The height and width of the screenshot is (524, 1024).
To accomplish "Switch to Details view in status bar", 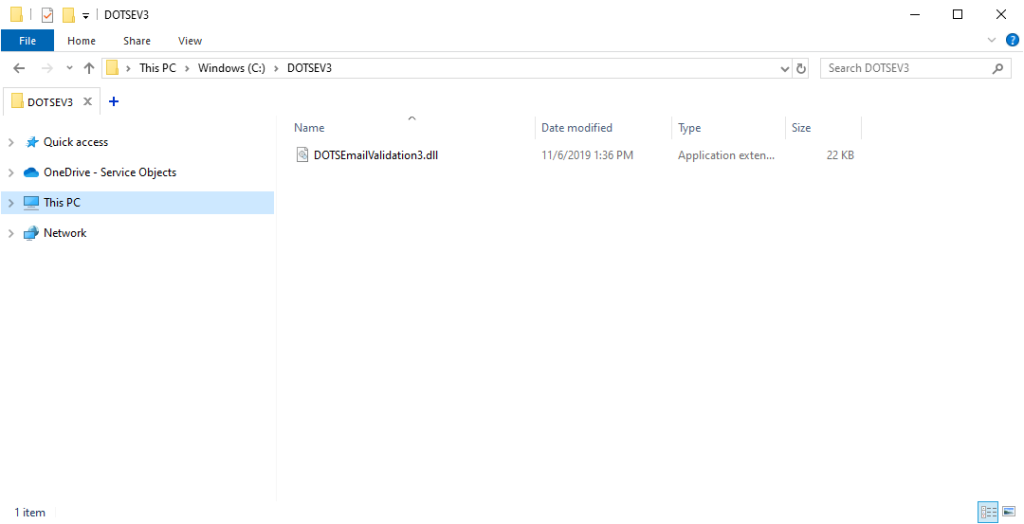I will pyautogui.click(x=989, y=512).
